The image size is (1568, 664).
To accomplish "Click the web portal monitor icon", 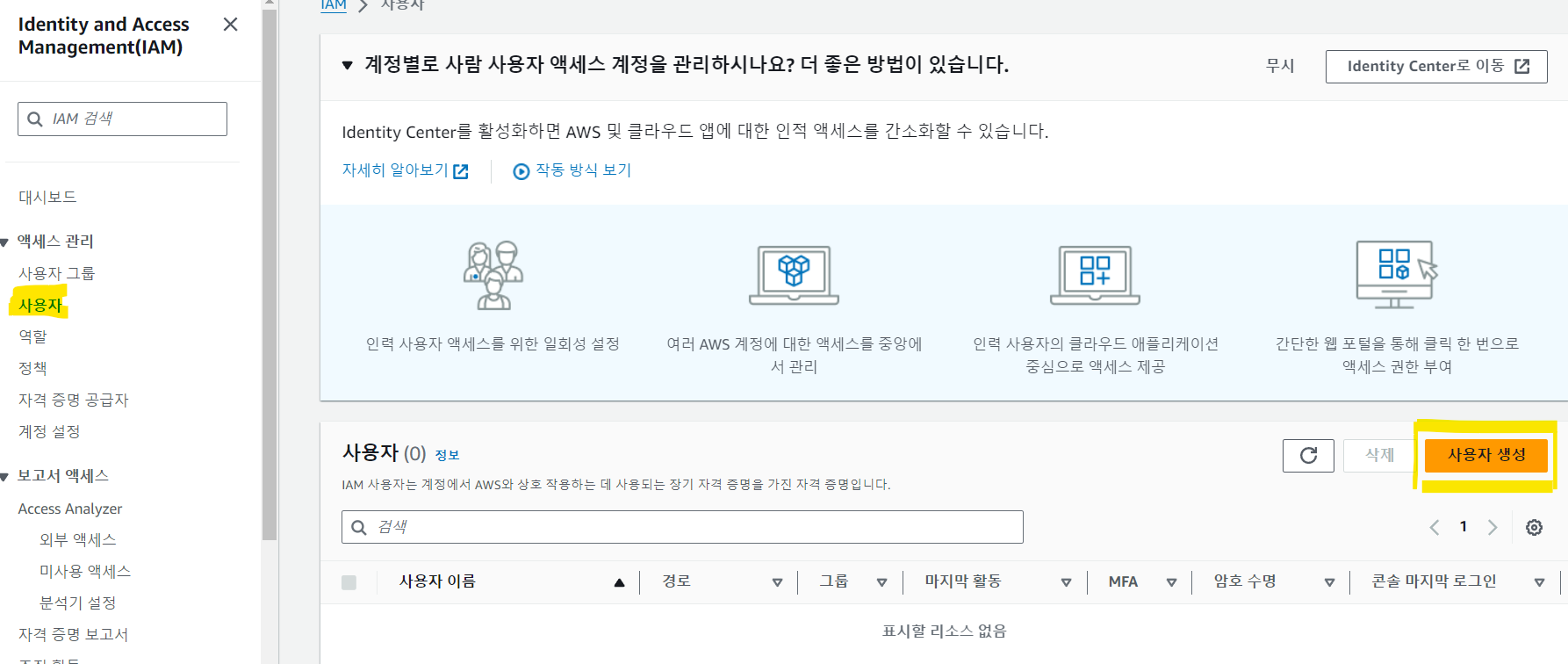I will 1396,274.
